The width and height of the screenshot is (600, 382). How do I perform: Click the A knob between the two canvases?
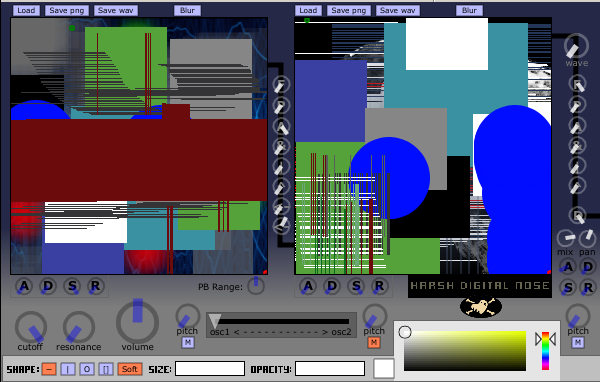[281, 126]
